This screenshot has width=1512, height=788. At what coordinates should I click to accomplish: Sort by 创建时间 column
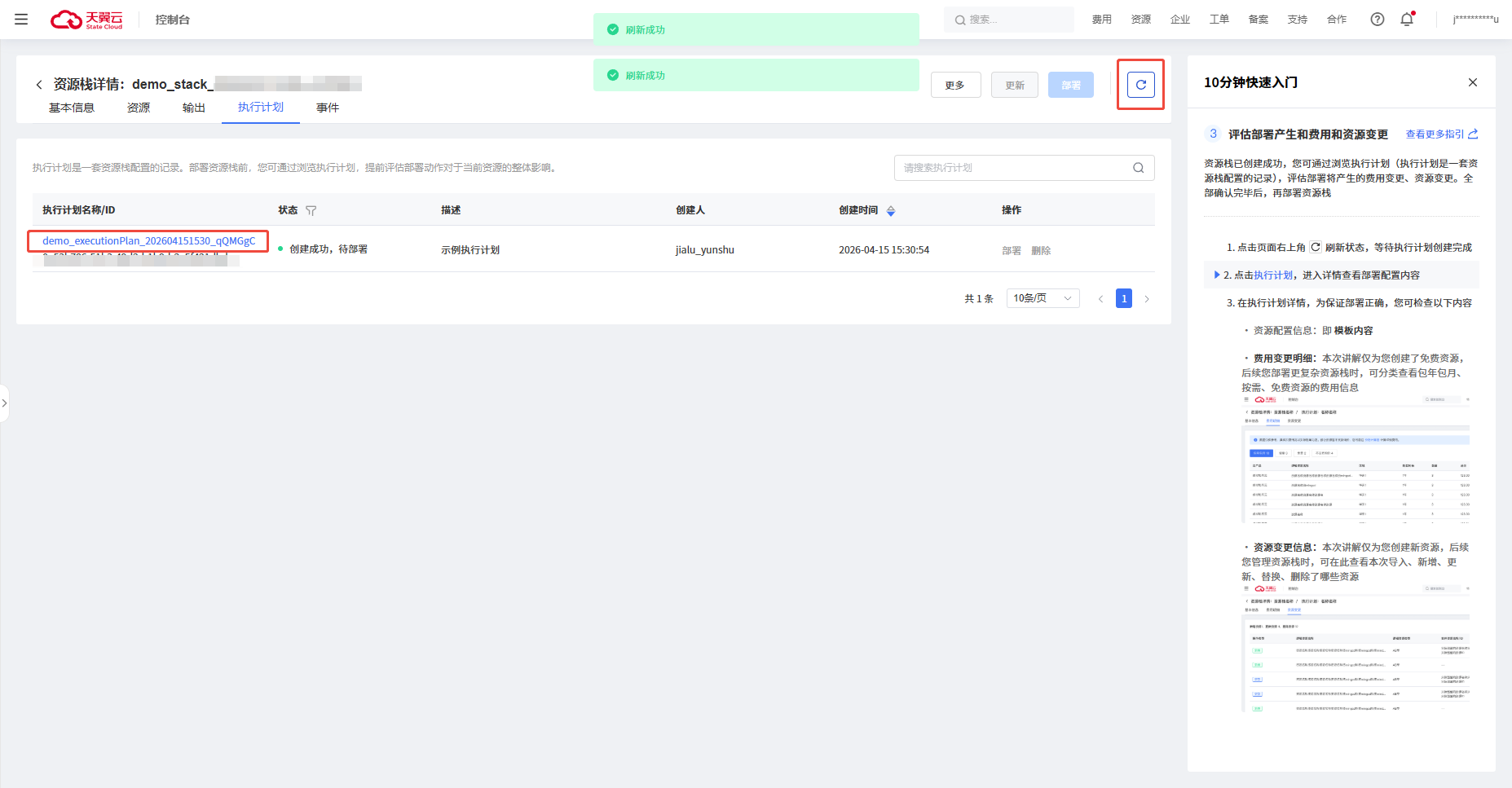click(891, 210)
